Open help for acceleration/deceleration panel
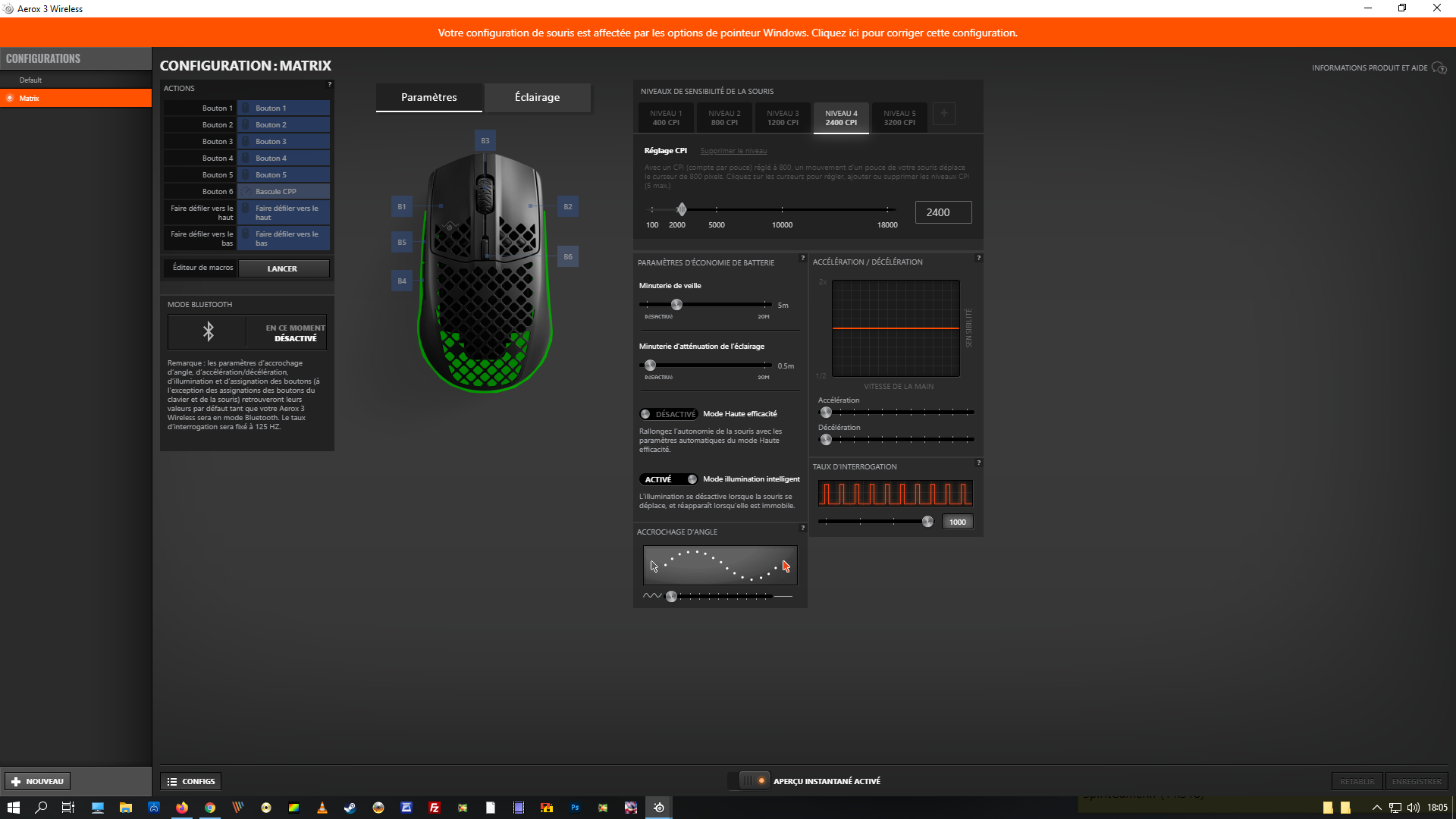The image size is (1456, 819). pos(978,258)
